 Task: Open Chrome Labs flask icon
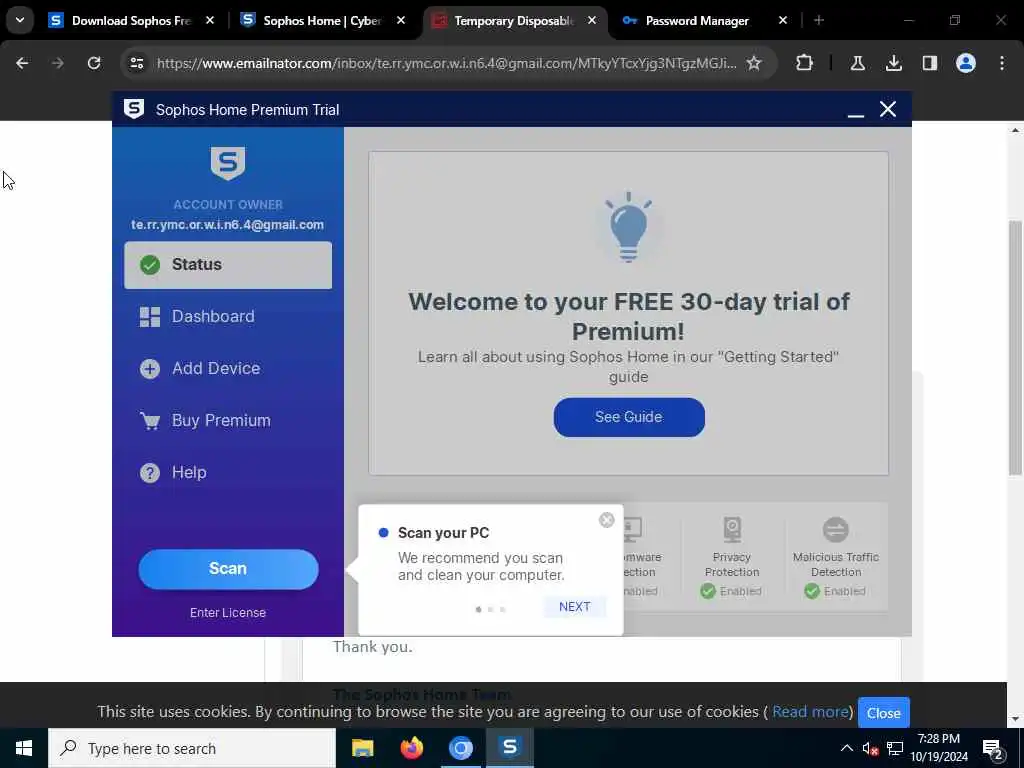click(x=857, y=63)
